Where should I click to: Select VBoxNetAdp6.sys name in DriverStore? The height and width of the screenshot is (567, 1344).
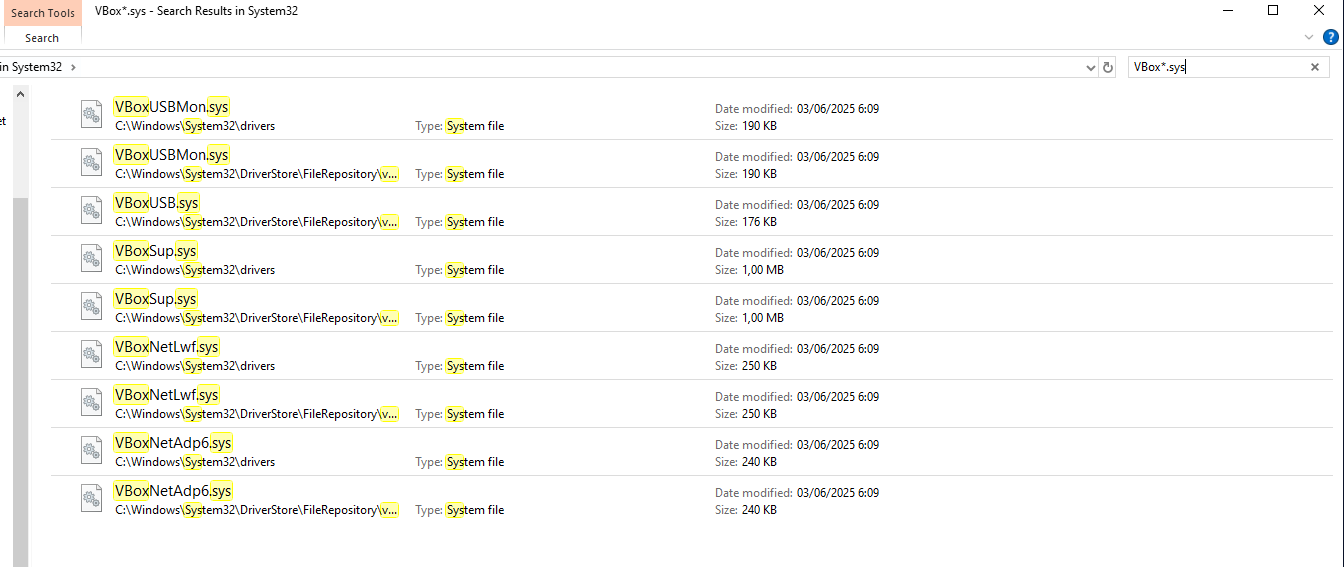[174, 491]
